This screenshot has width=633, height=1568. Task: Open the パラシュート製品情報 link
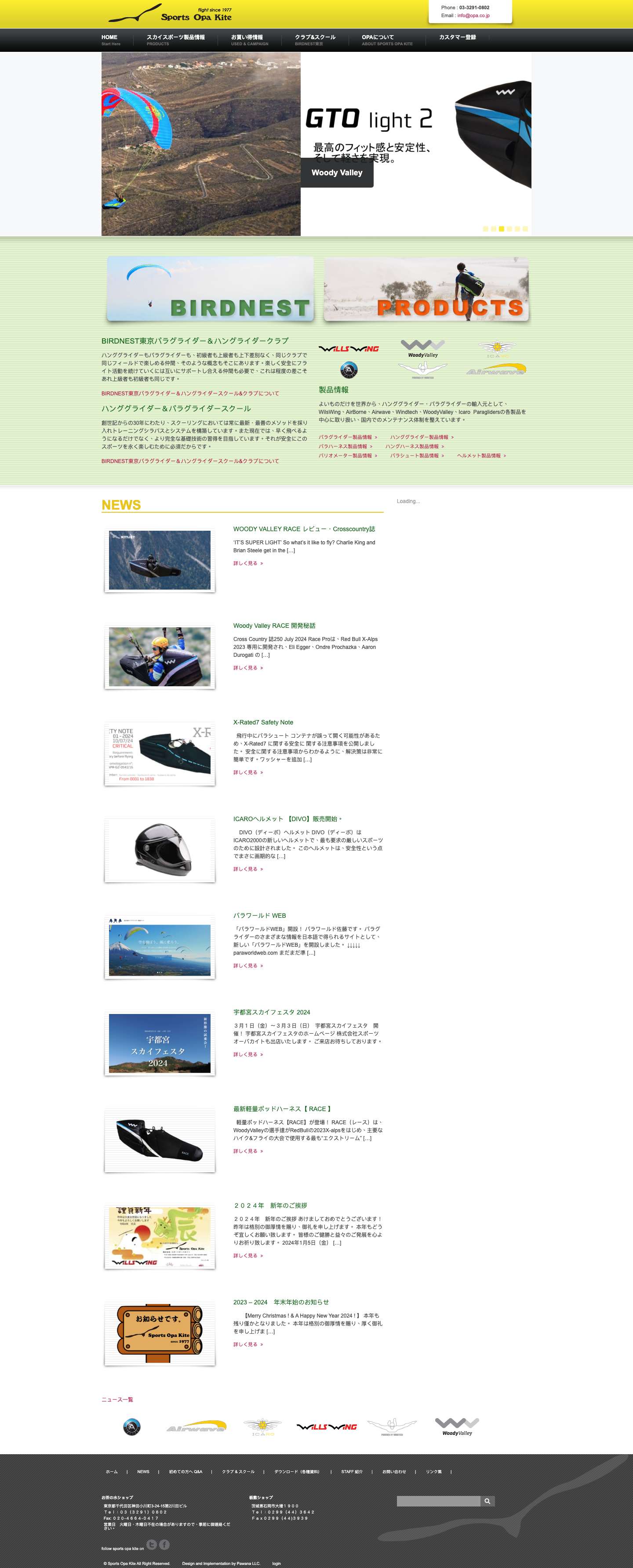tap(417, 456)
